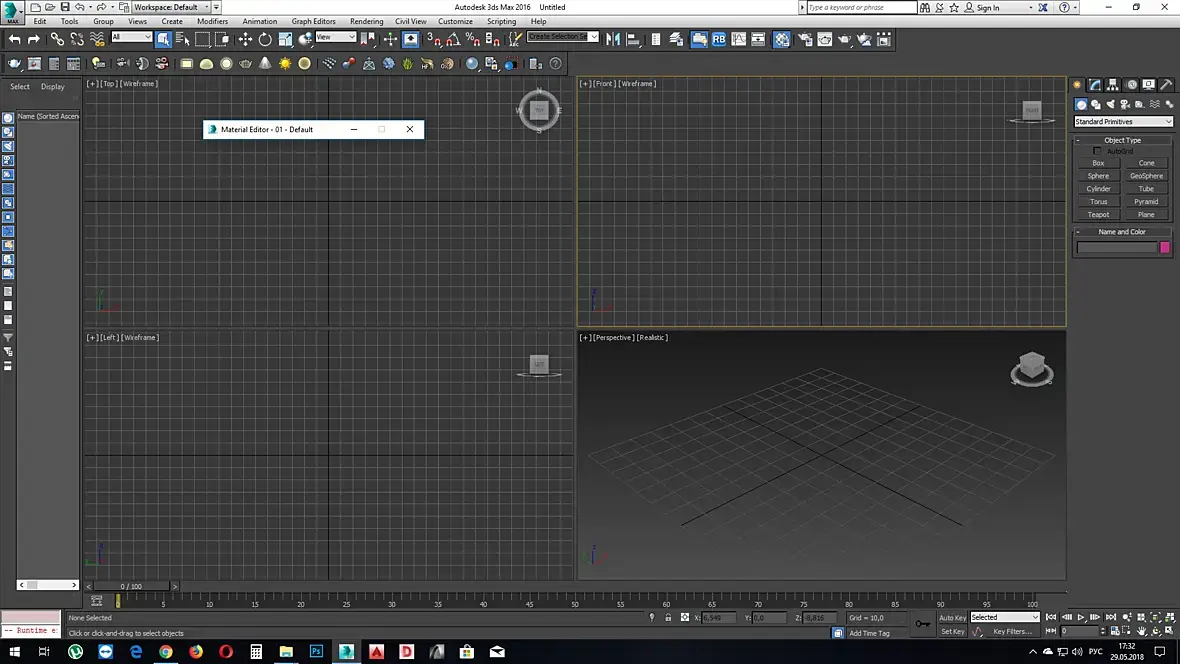Click the GeoSphere primitive button

tap(1146, 176)
